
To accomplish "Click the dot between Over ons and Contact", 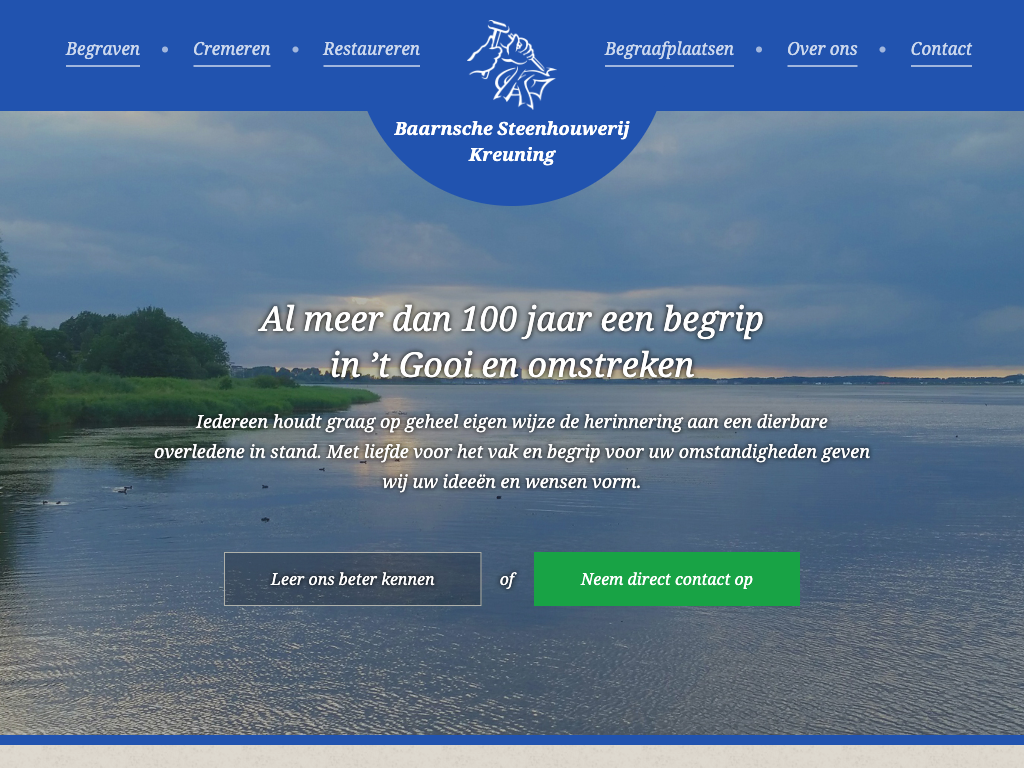I will tap(882, 49).
